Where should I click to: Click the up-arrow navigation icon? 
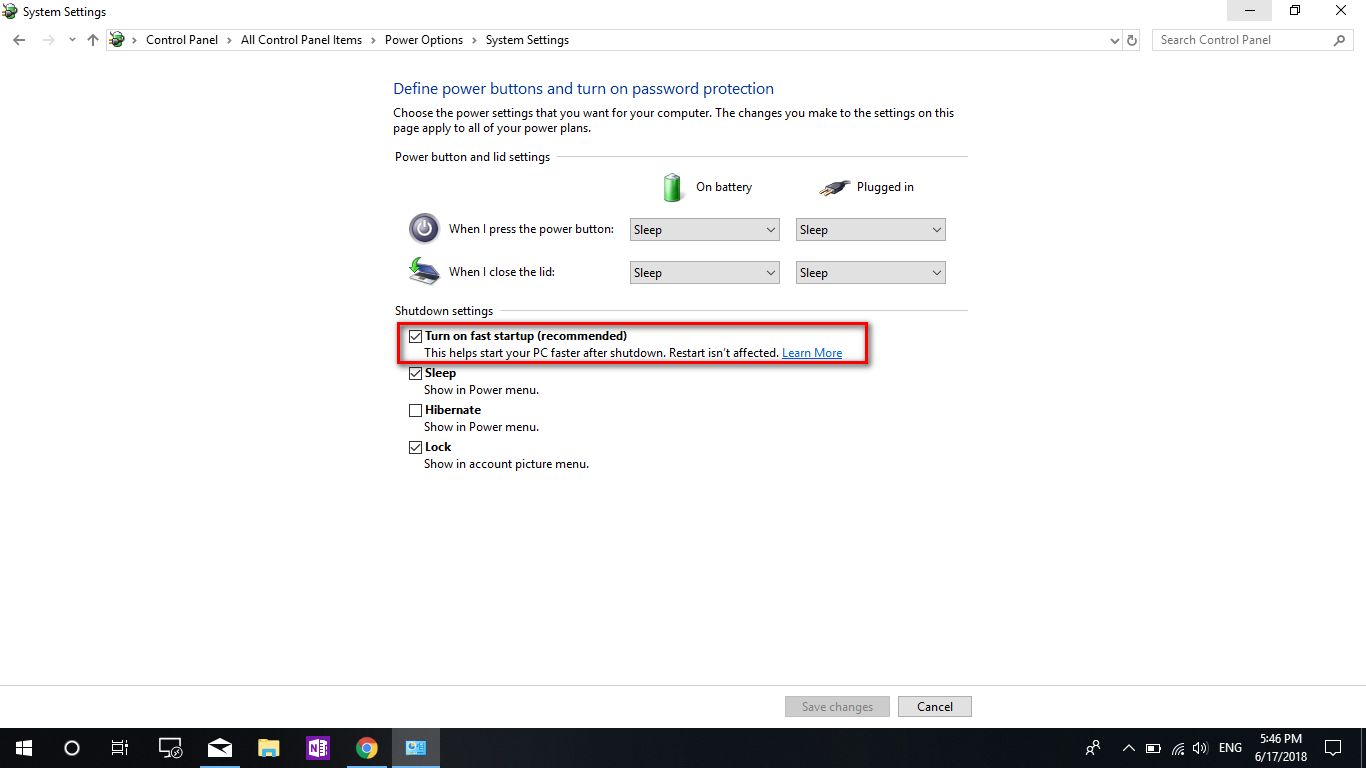(92, 40)
